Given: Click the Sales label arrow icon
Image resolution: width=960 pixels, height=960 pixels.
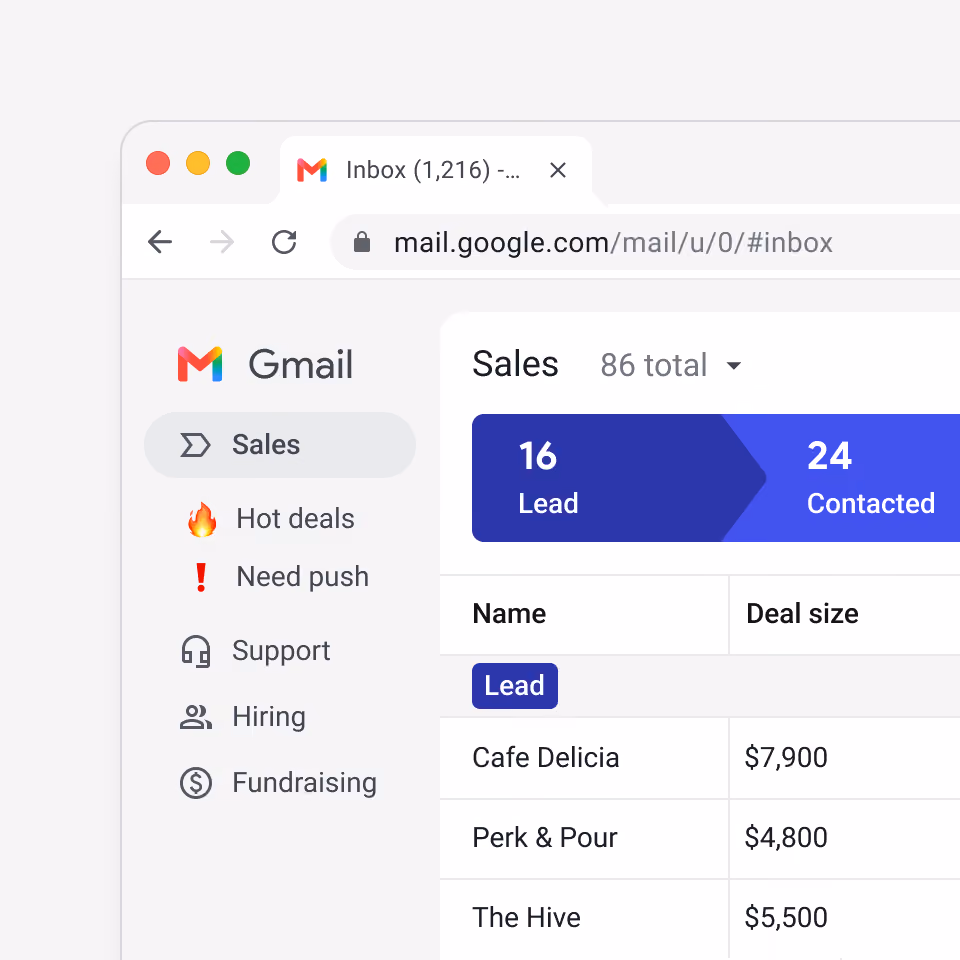Looking at the screenshot, I should (195, 445).
